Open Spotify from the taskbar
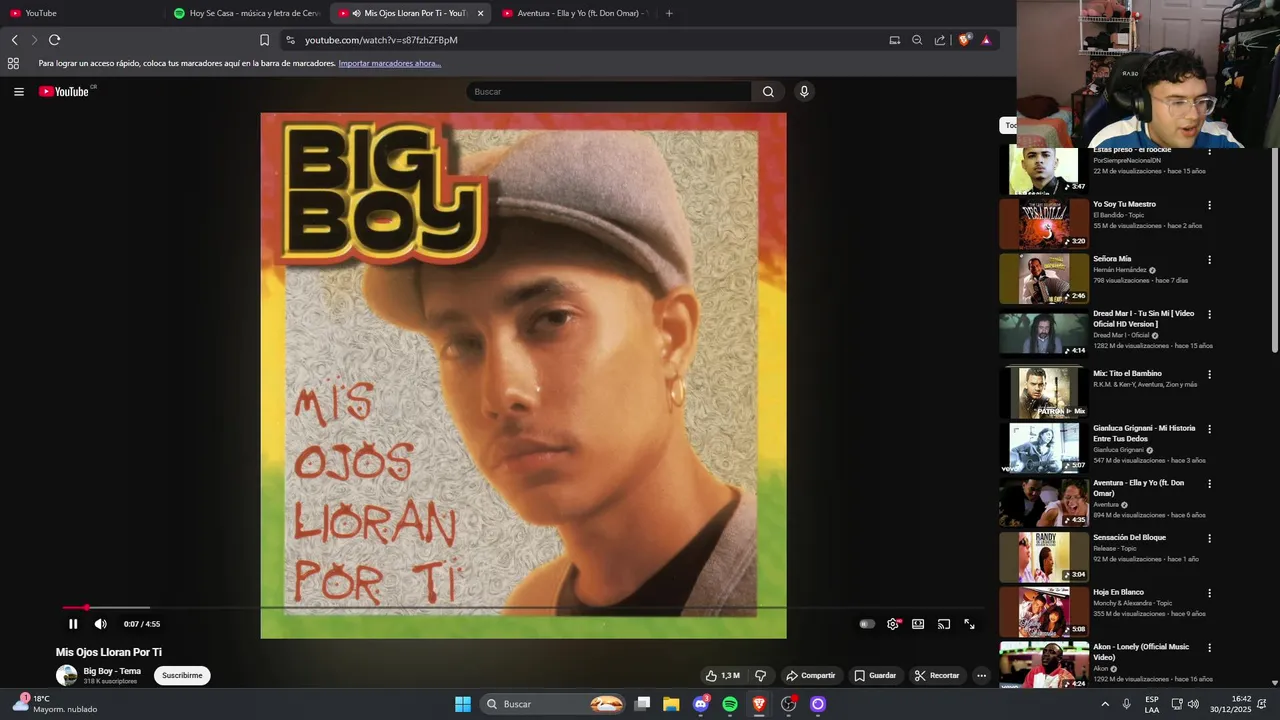The image size is (1280, 720). point(730,704)
